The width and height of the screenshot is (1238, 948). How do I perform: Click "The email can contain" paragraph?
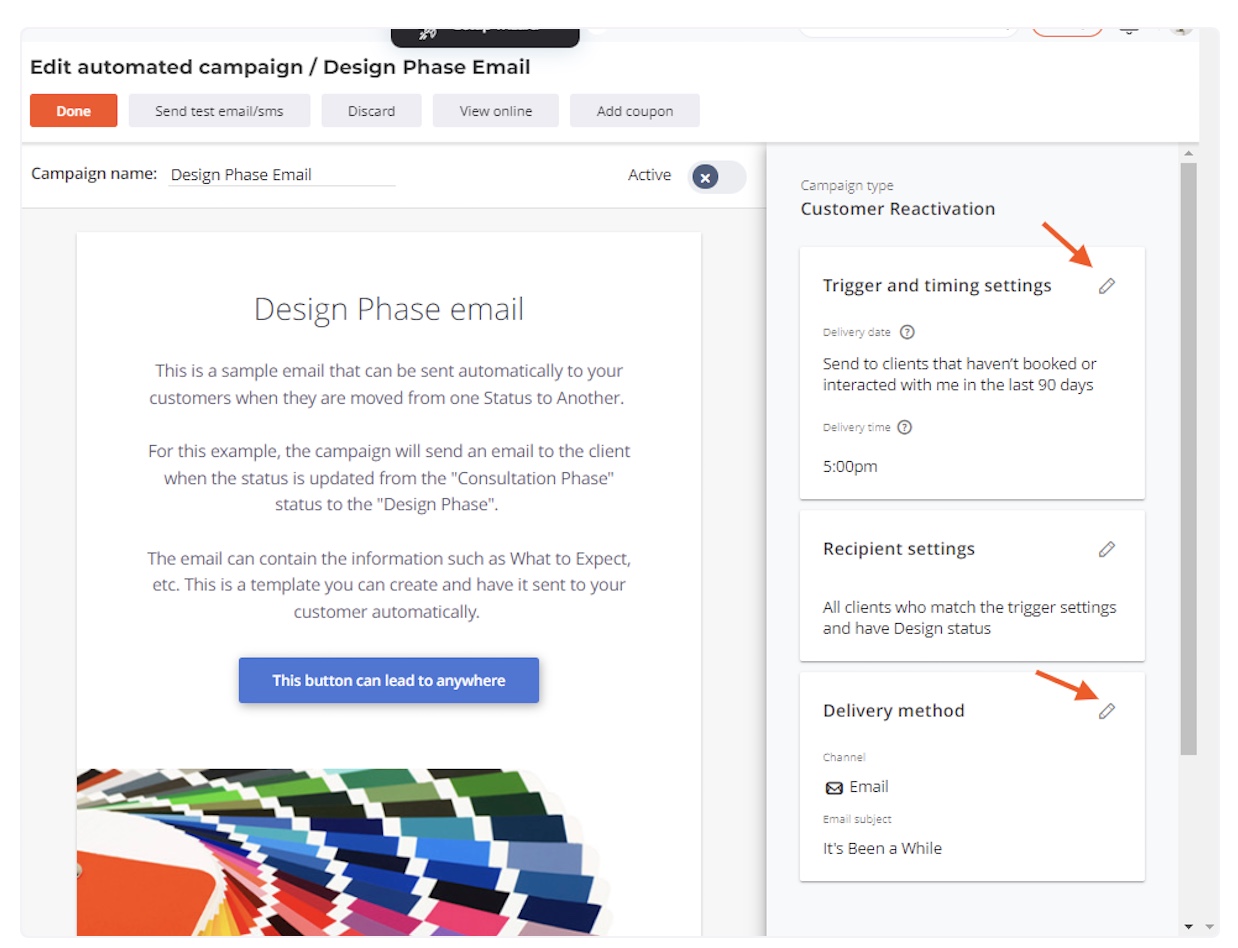tap(389, 585)
